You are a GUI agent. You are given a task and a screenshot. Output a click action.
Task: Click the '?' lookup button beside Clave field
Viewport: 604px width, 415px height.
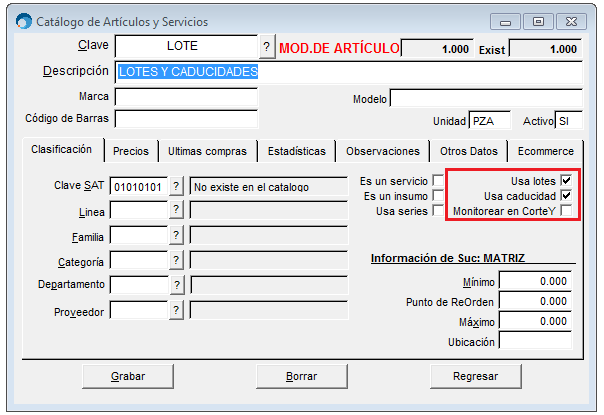267,47
